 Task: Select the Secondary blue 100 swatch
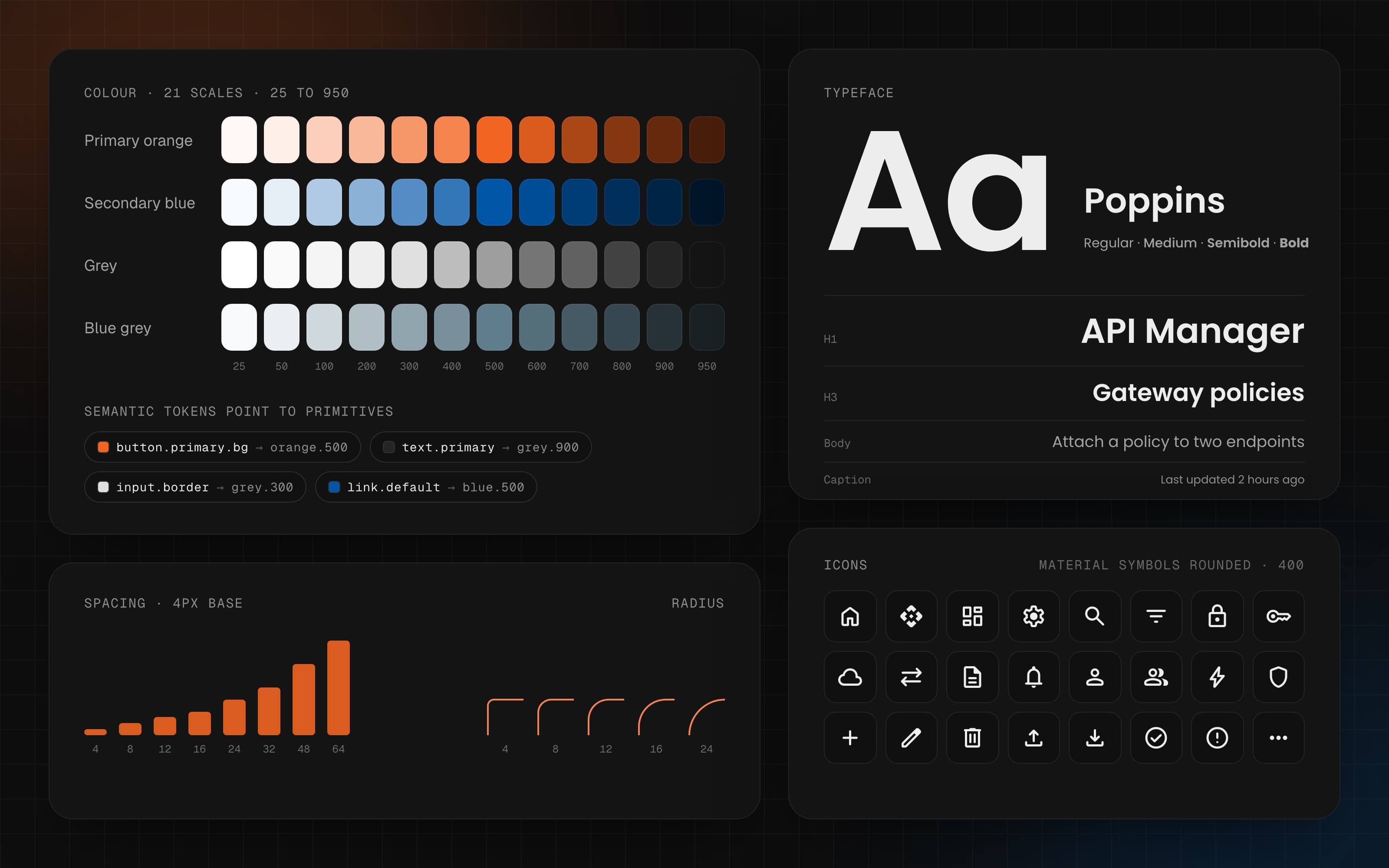pos(324,202)
